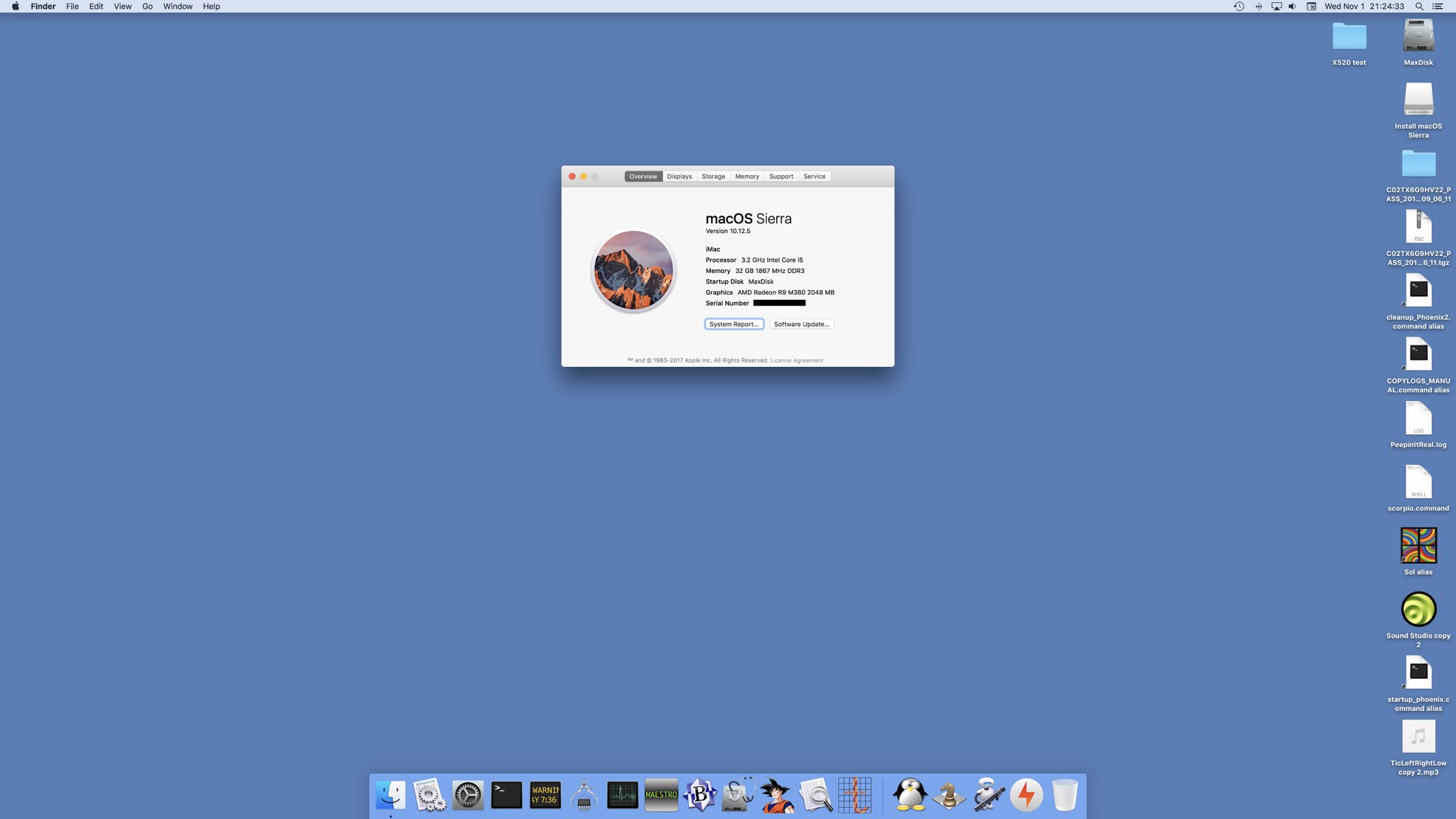Open Notification Center
This screenshot has width=1456, height=819.
click(1437, 6)
